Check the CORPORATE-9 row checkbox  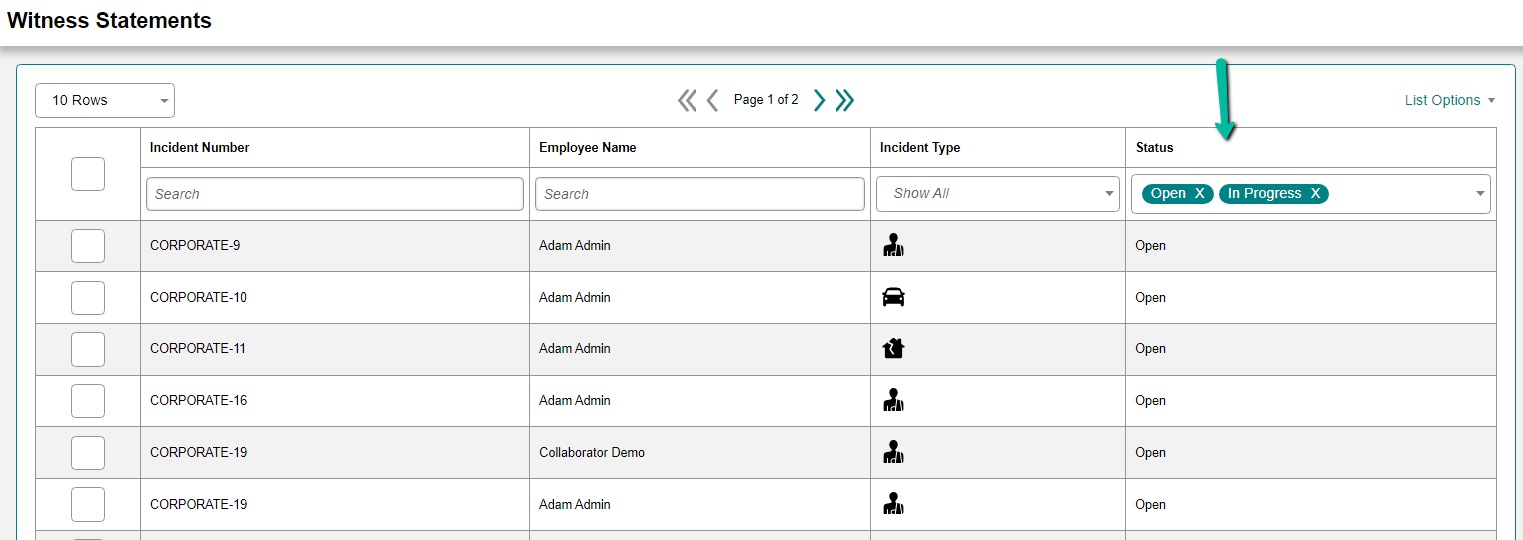tap(88, 246)
